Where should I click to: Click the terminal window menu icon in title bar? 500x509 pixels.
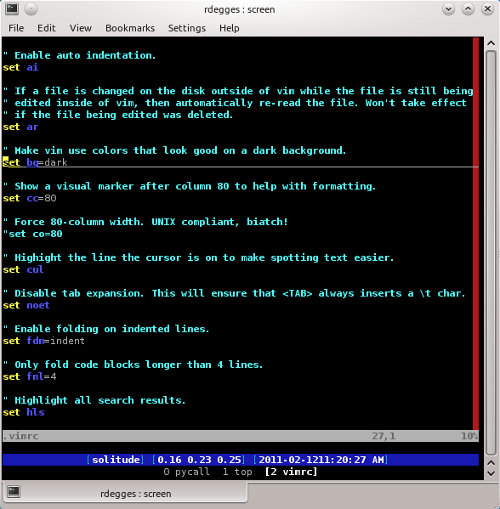click(x=12, y=9)
